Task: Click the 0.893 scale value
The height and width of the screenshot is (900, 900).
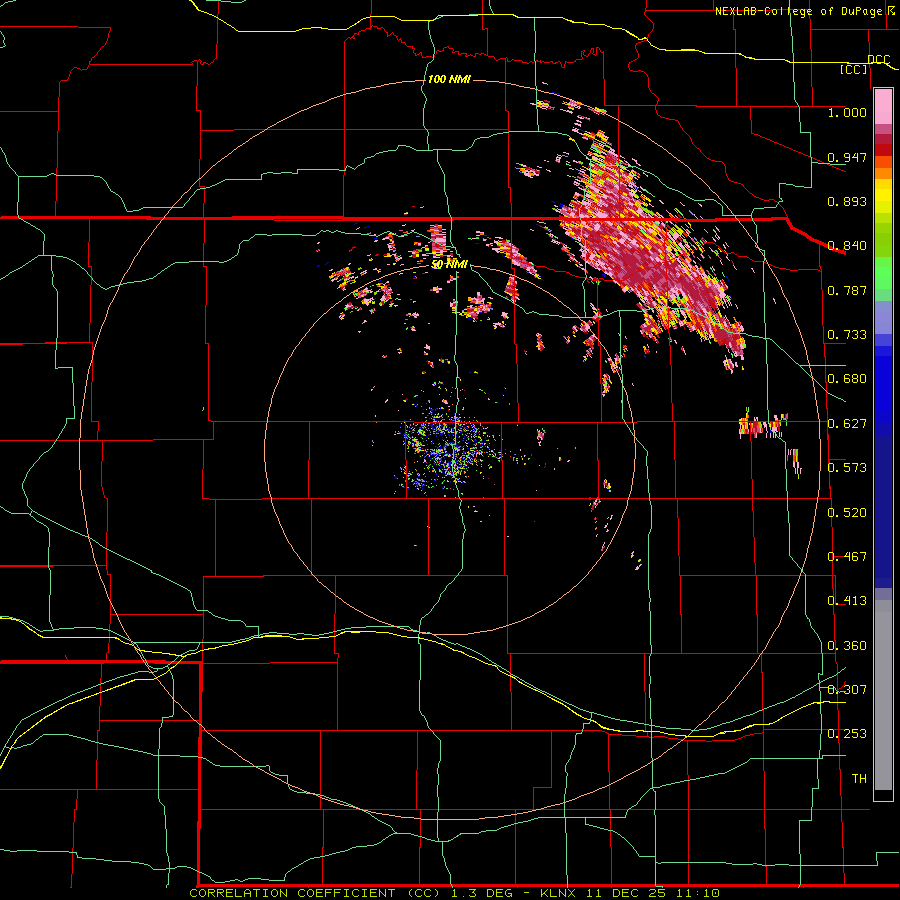Action: [x=847, y=201]
